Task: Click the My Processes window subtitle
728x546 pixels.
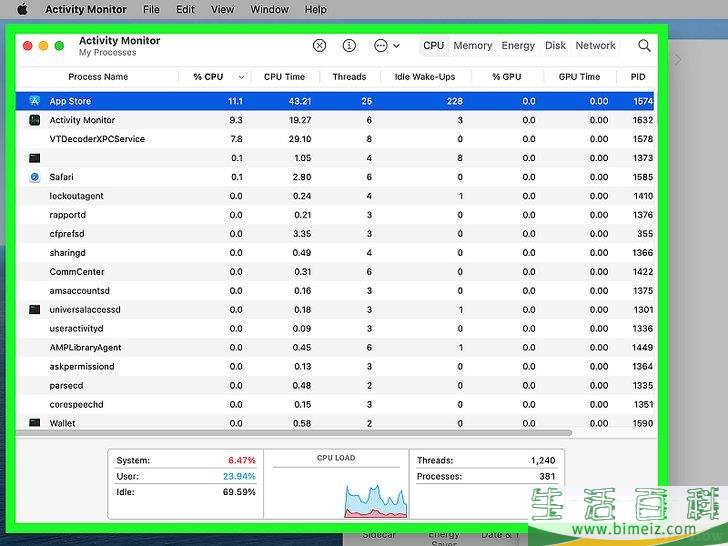Action: pyautogui.click(x=107, y=52)
